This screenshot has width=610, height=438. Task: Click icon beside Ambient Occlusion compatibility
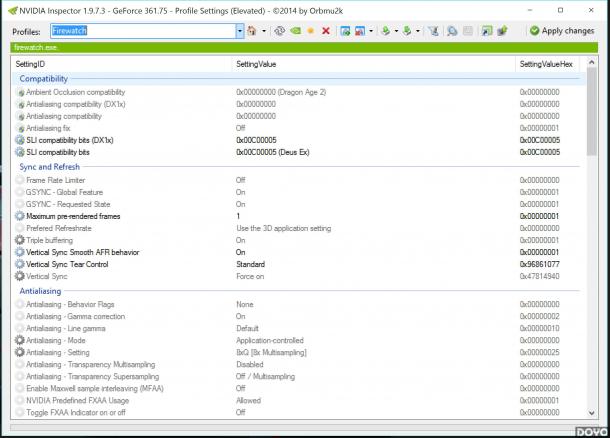pyautogui.click(x=21, y=93)
